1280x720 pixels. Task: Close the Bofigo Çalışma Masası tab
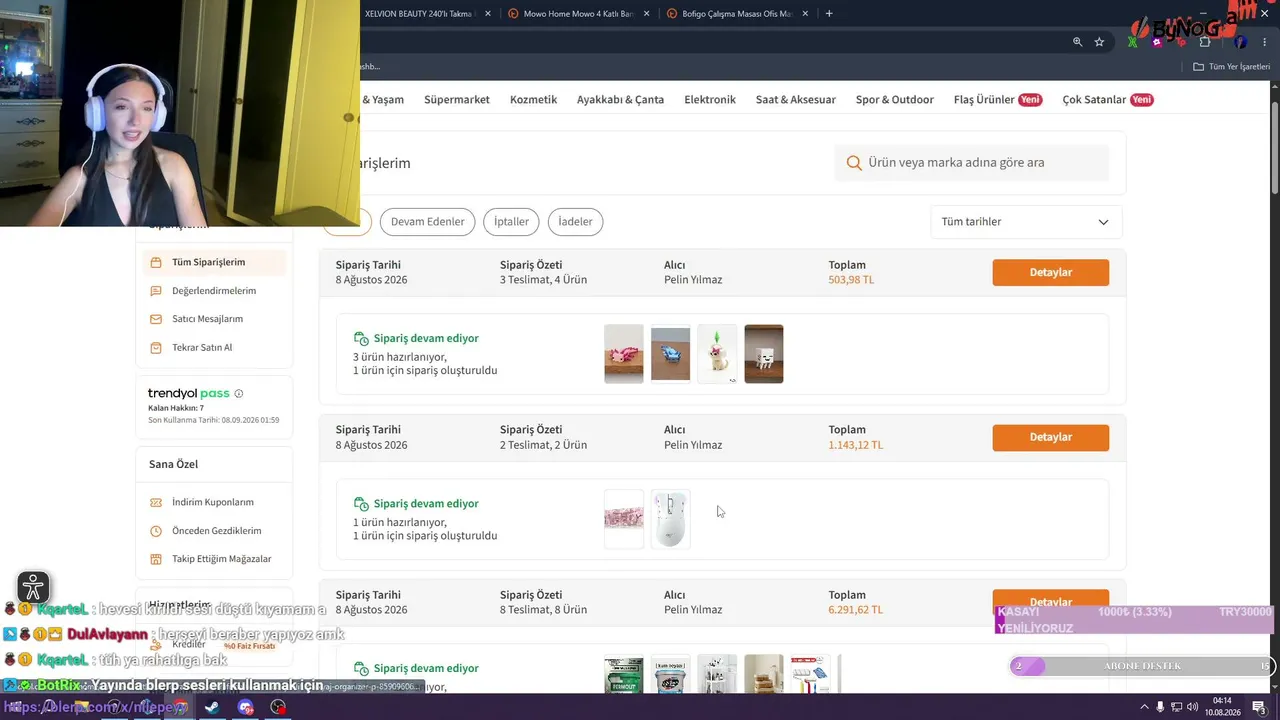pos(805,14)
